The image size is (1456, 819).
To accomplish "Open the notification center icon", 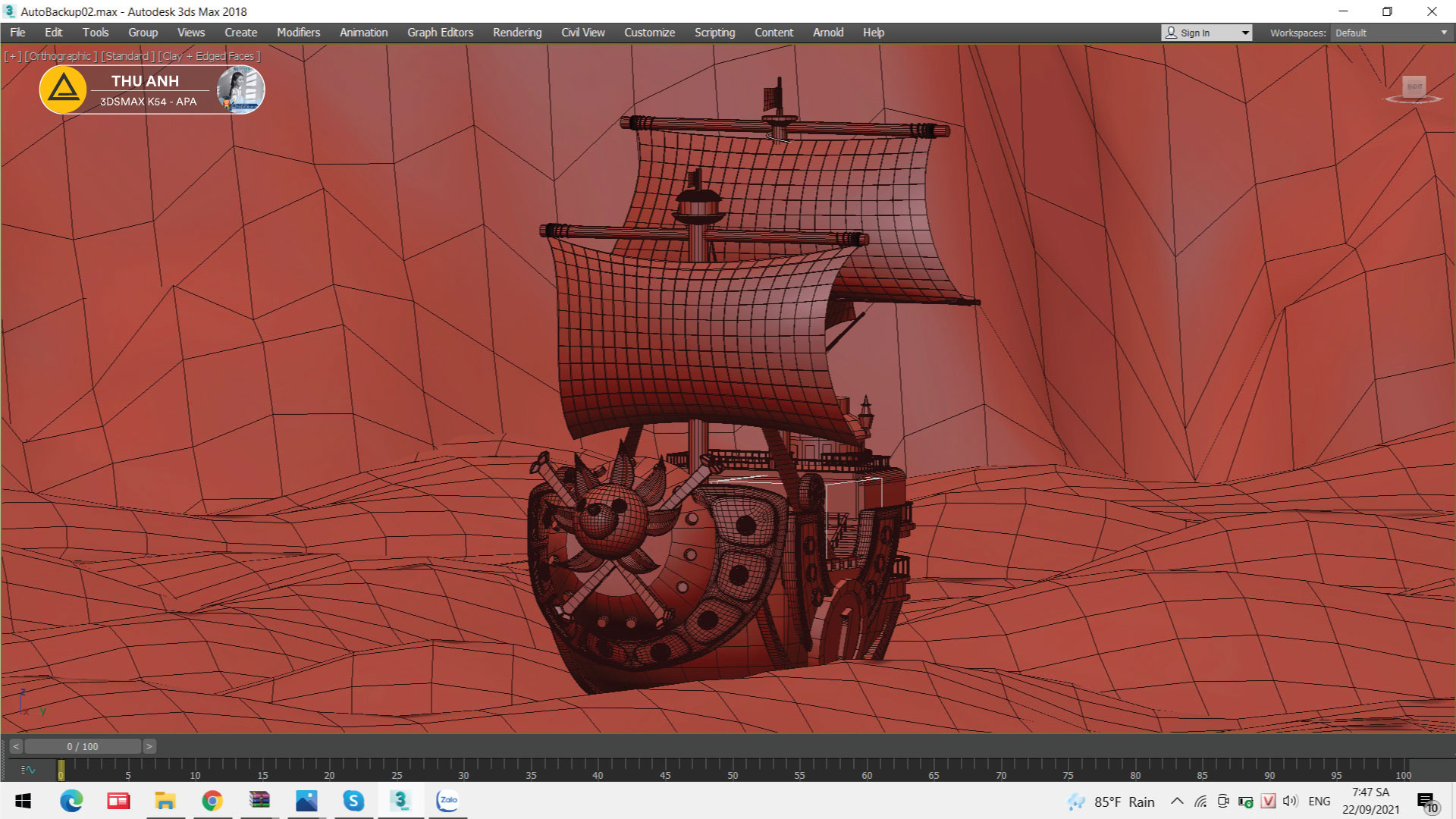I will pos(1426,802).
